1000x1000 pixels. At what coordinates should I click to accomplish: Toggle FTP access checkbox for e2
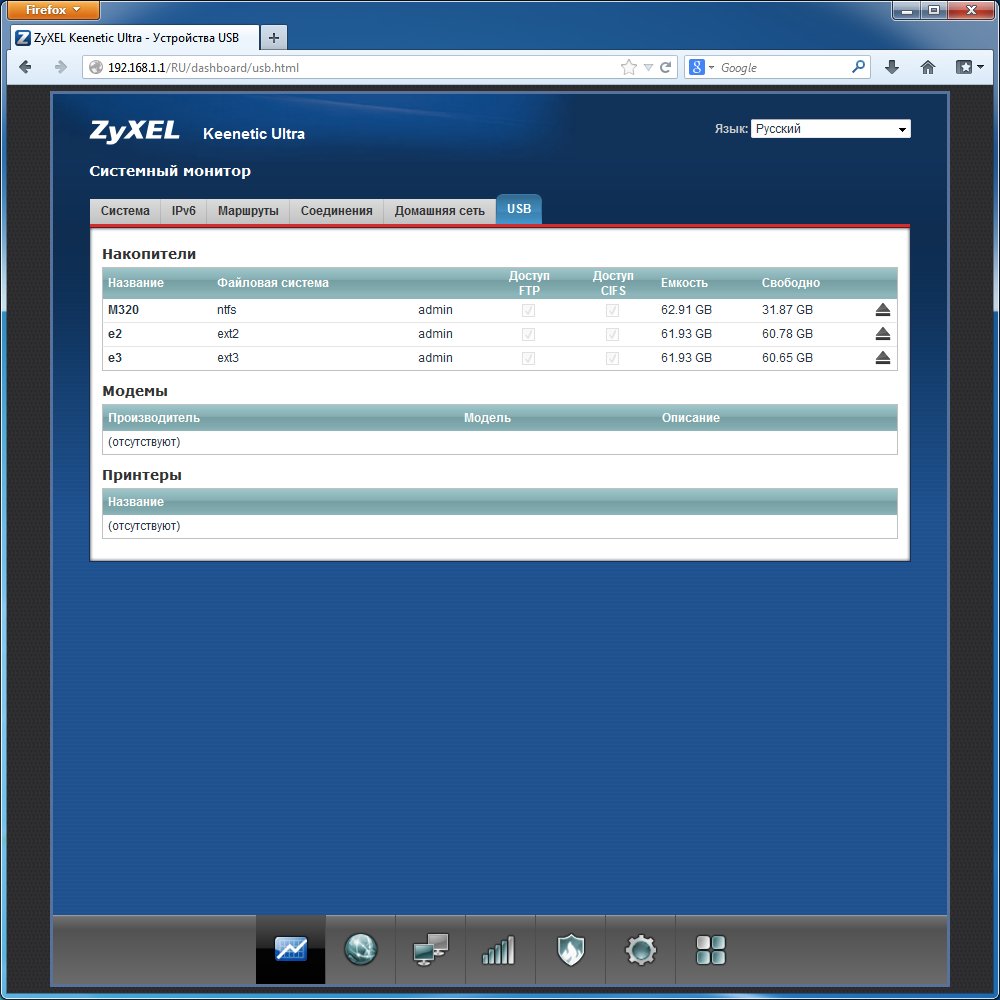tap(528, 334)
